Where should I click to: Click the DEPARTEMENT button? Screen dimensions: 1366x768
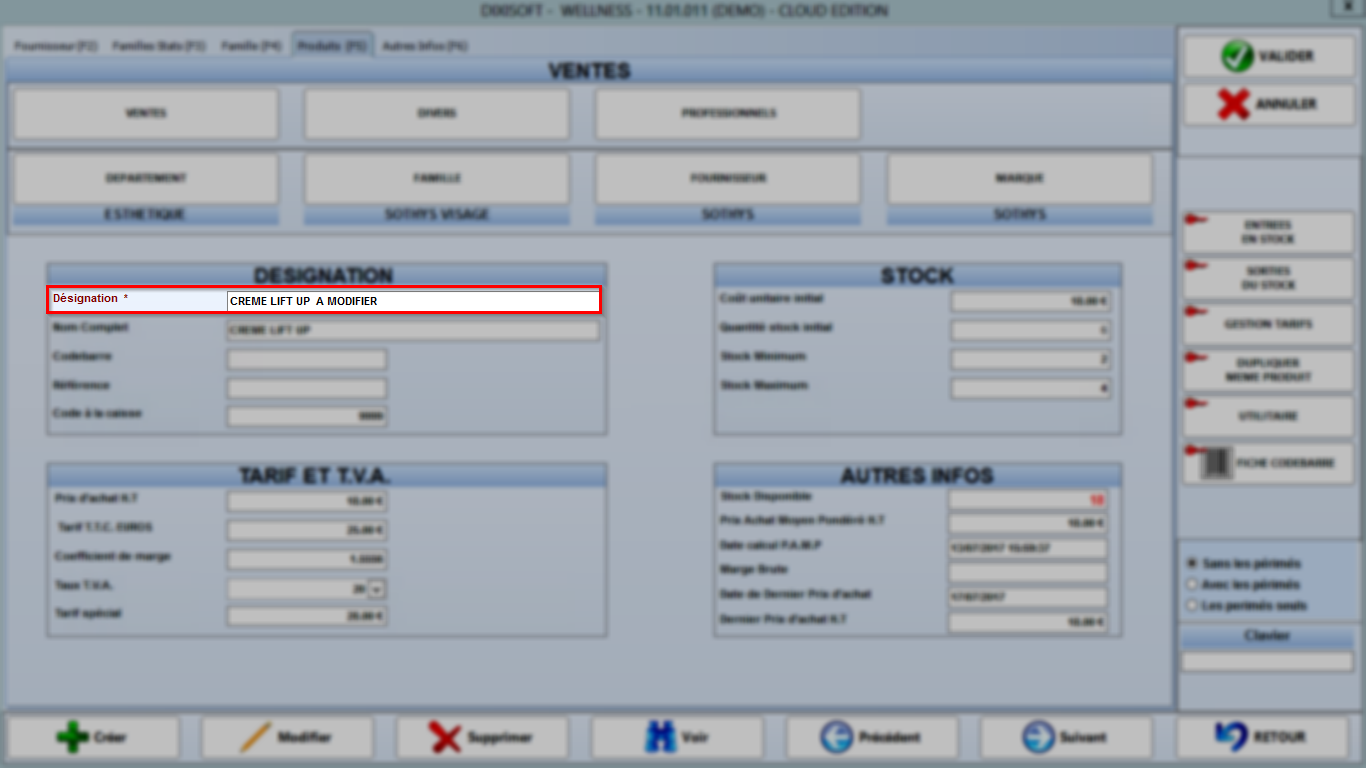146,179
